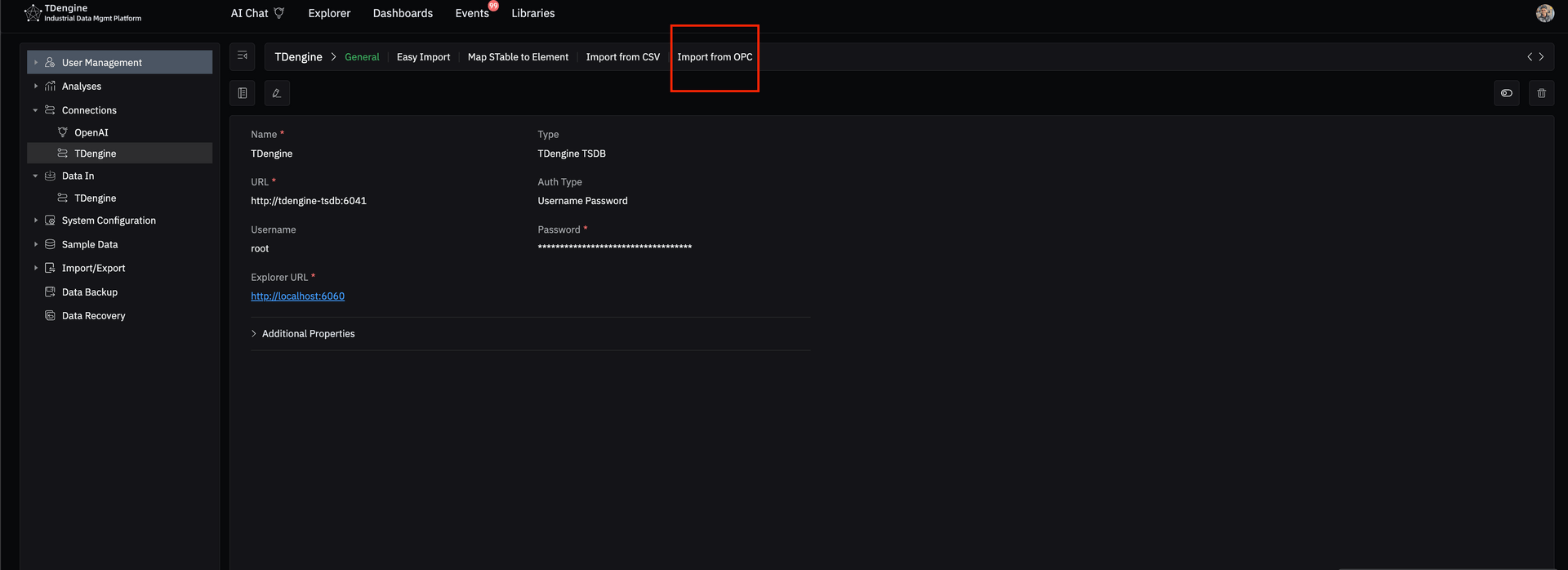Click the document view icon
This screenshot has height=570, width=1568.
click(243, 93)
